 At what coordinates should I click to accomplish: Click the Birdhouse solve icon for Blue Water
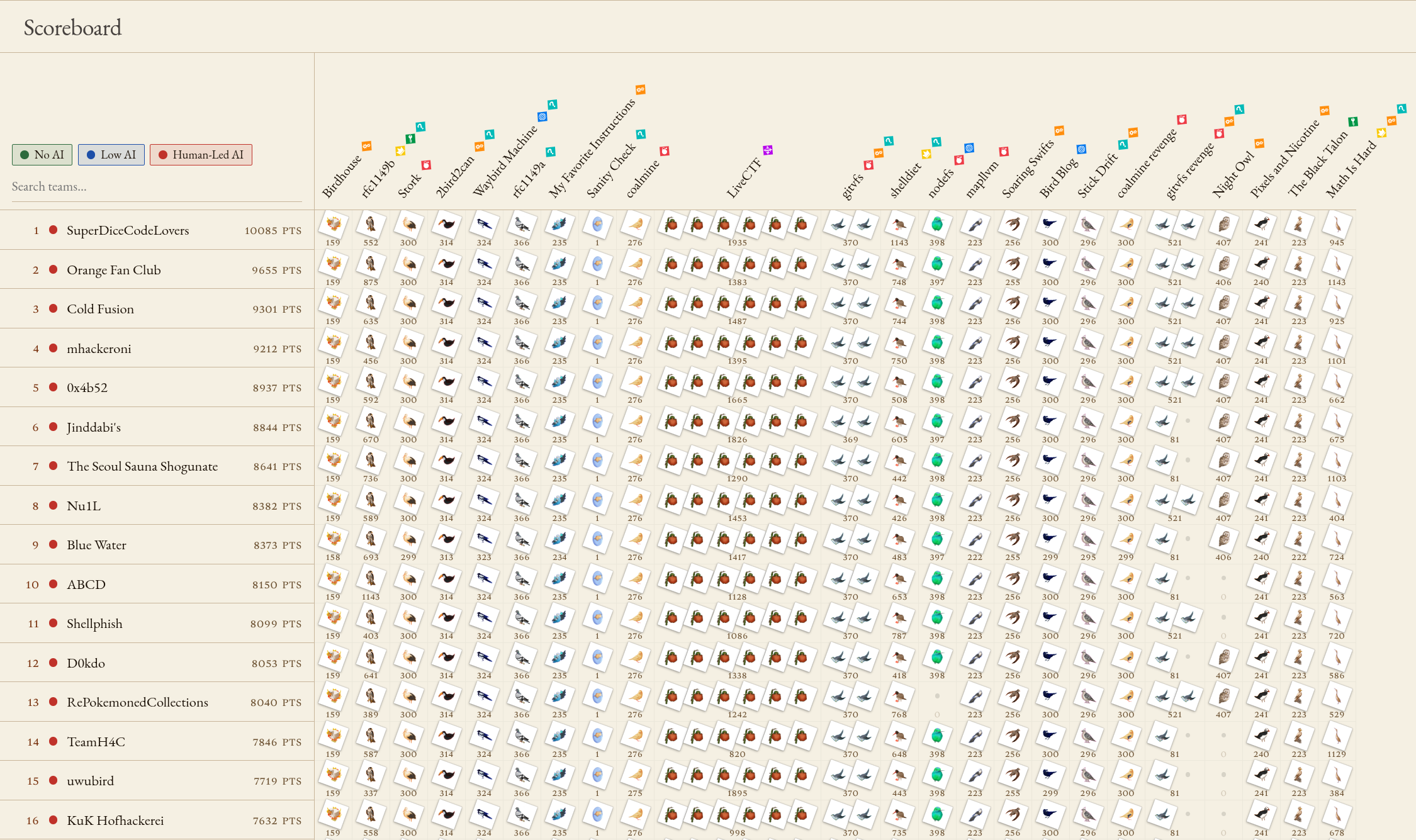[333, 539]
